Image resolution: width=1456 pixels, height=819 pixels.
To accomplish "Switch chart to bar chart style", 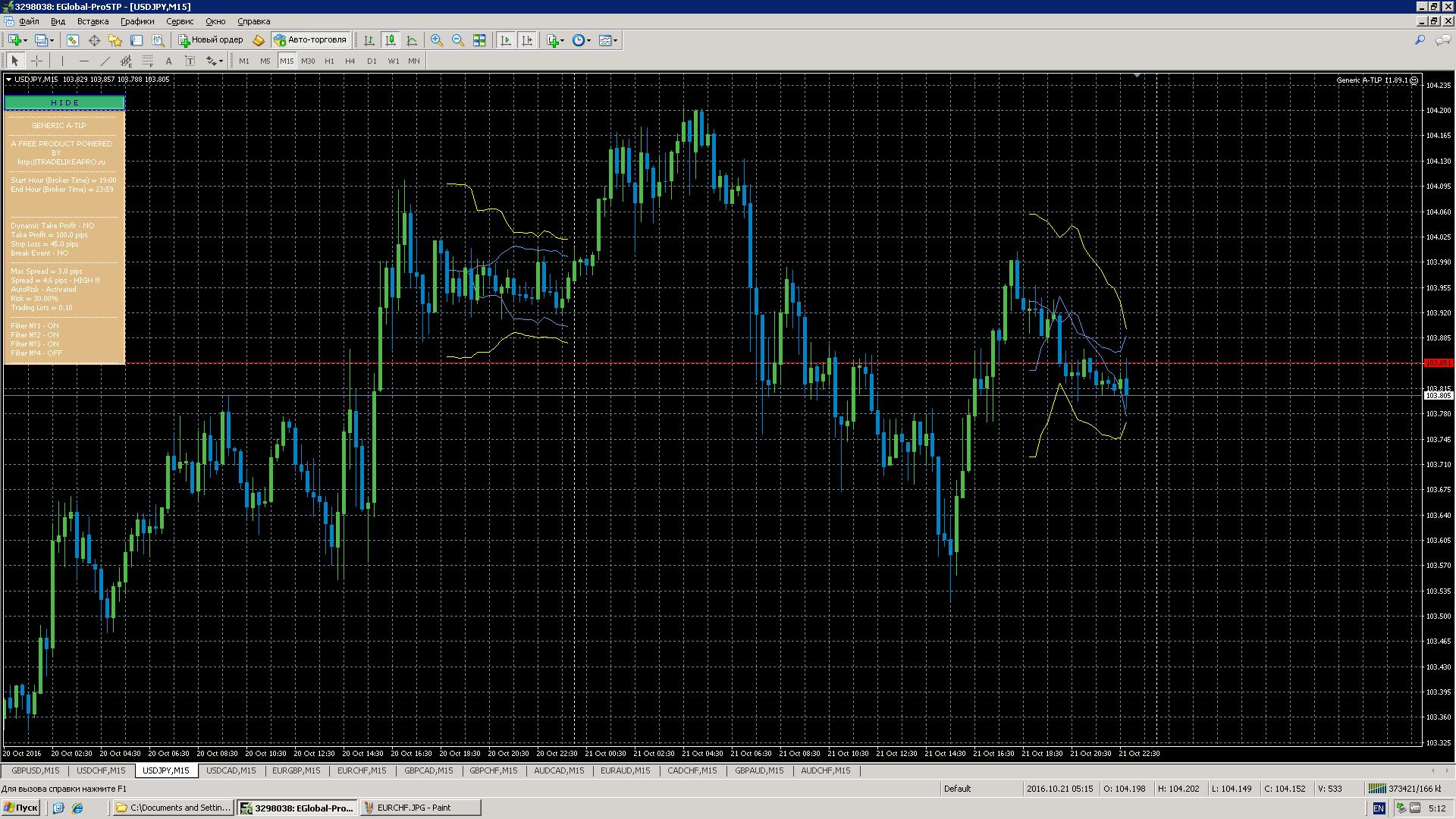I will click(x=369, y=40).
